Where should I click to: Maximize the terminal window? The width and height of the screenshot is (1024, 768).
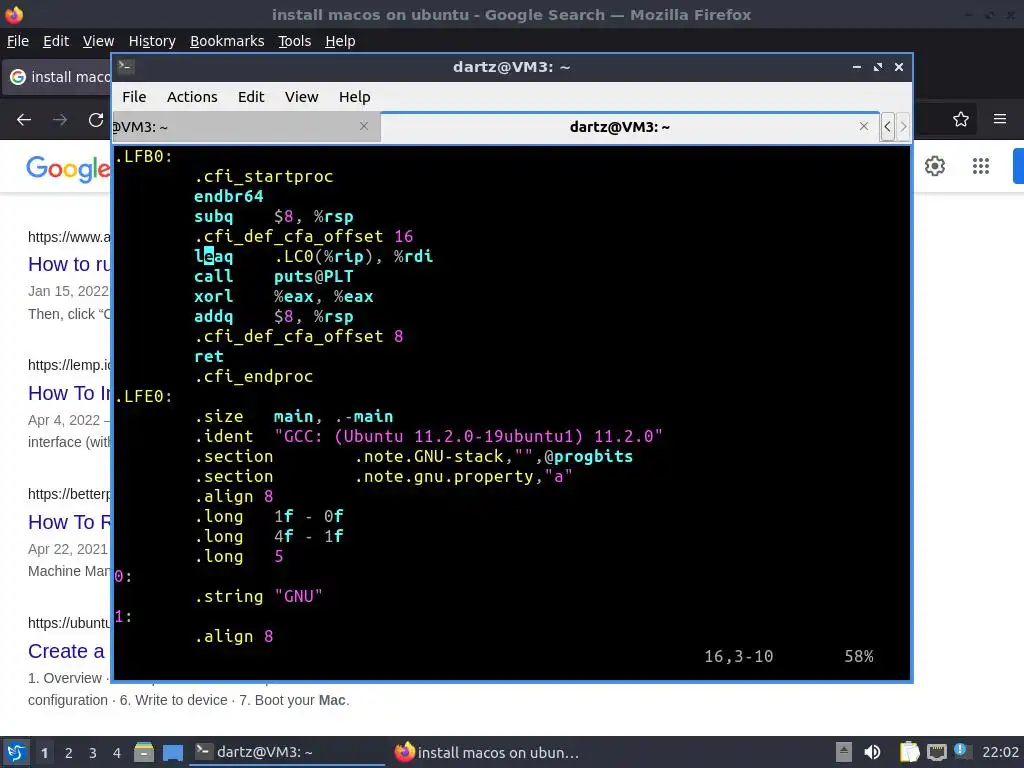878,67
